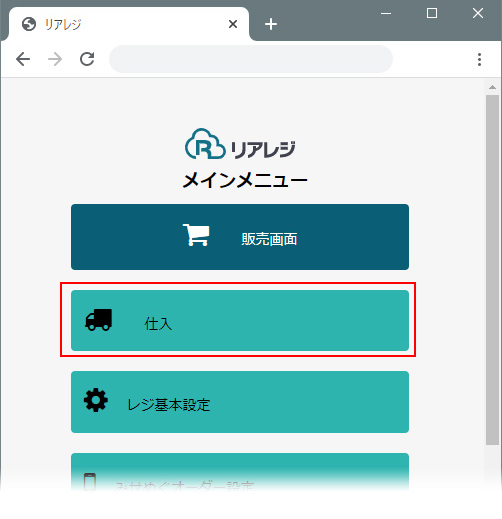The image size is (502, 519).
Task: Open the 販売画面 sales screen button
Action: (x=240, y=237)
